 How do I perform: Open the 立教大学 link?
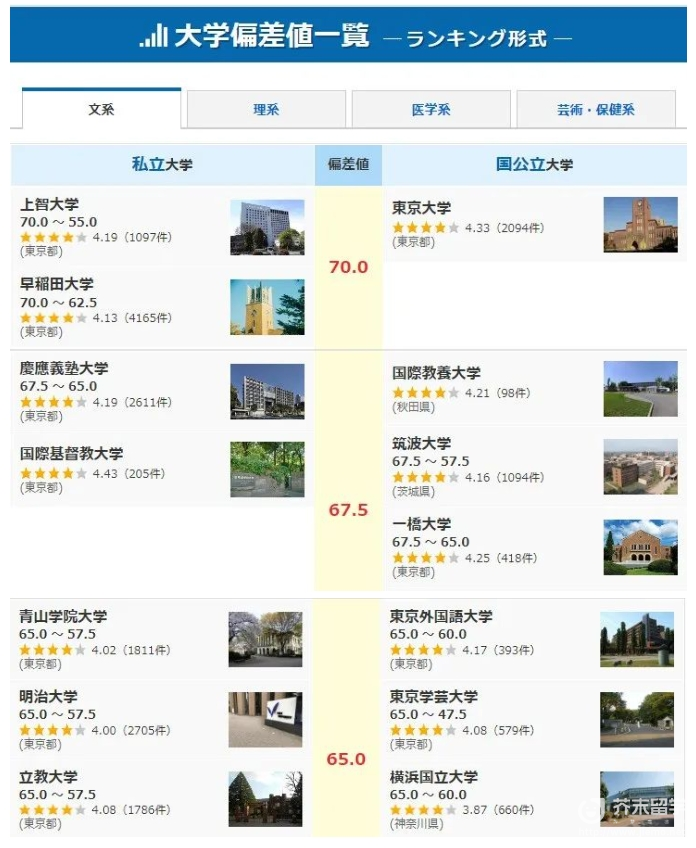pos(48,777)
